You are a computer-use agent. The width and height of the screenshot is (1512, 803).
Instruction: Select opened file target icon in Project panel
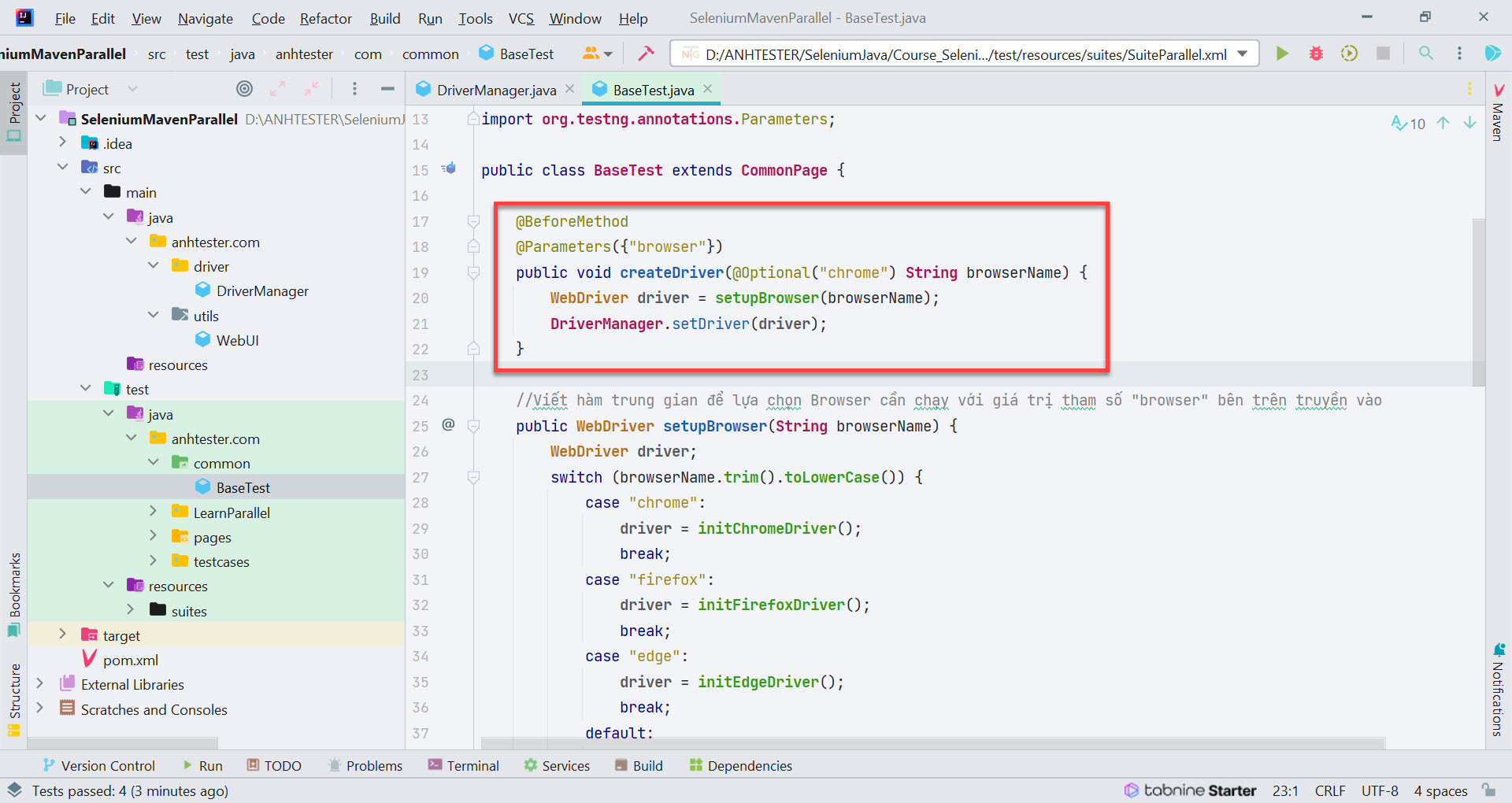(245, 89)
